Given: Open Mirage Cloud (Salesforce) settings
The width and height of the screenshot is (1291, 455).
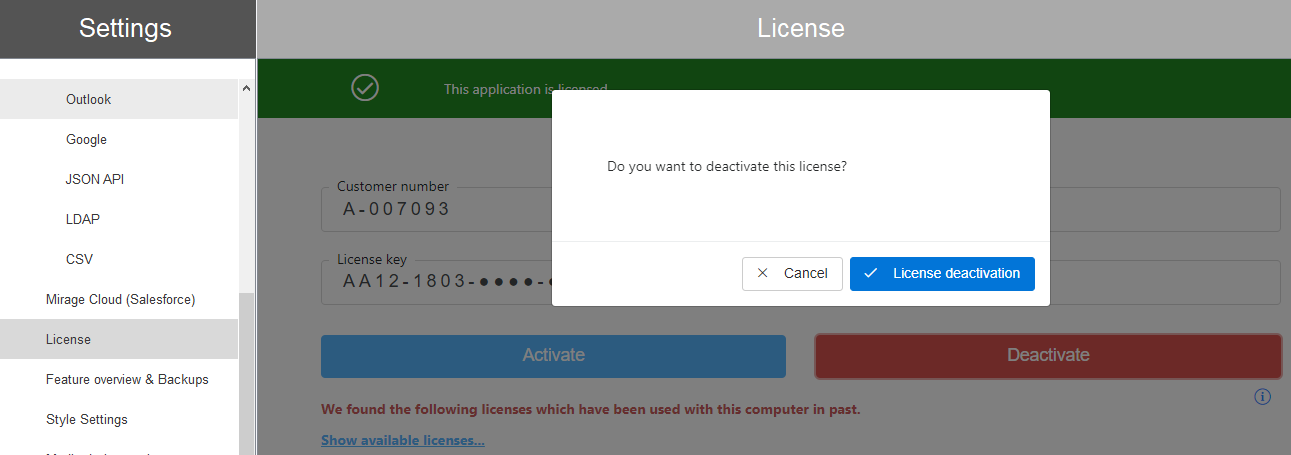Looking at the screenshot, I should click(120, 300).
